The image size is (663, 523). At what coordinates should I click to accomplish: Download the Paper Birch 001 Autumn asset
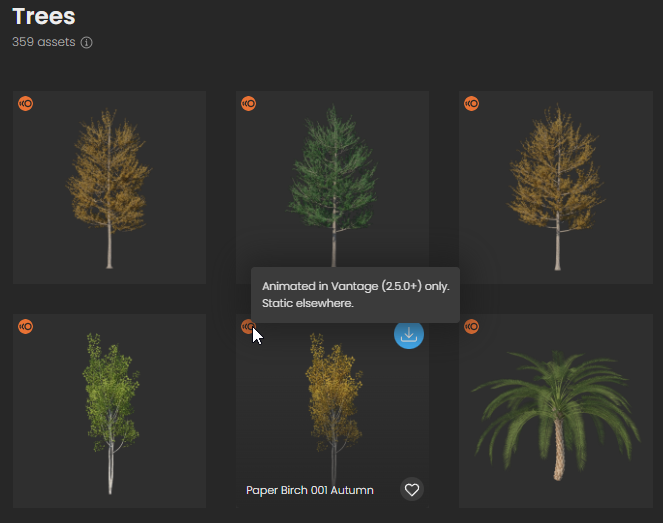tap(408, 335)
